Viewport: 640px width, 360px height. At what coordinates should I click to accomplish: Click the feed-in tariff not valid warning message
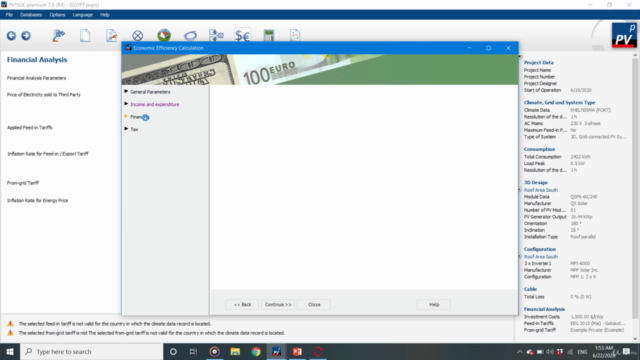(115, 324)
